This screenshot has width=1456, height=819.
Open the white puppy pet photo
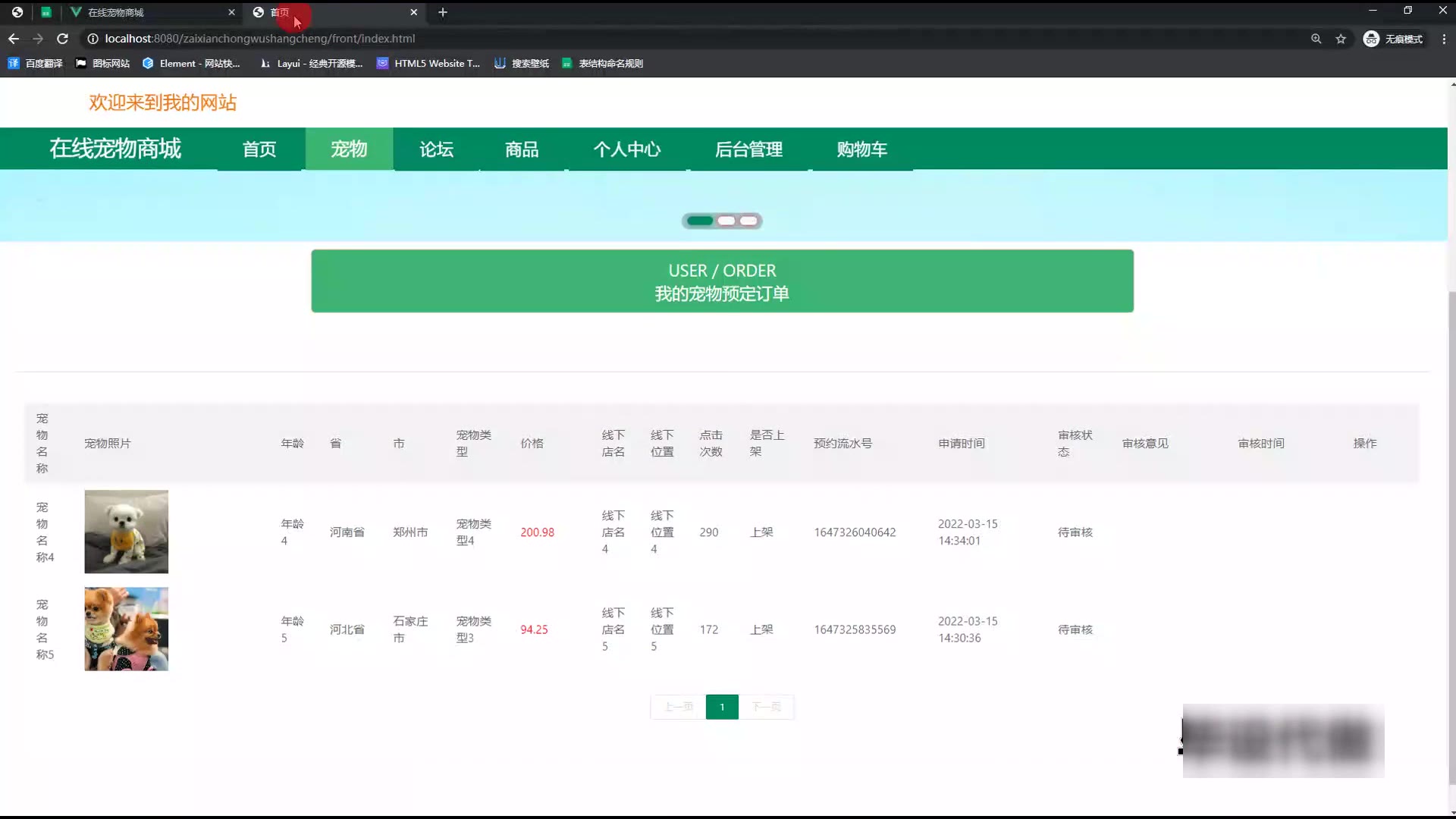126,532
